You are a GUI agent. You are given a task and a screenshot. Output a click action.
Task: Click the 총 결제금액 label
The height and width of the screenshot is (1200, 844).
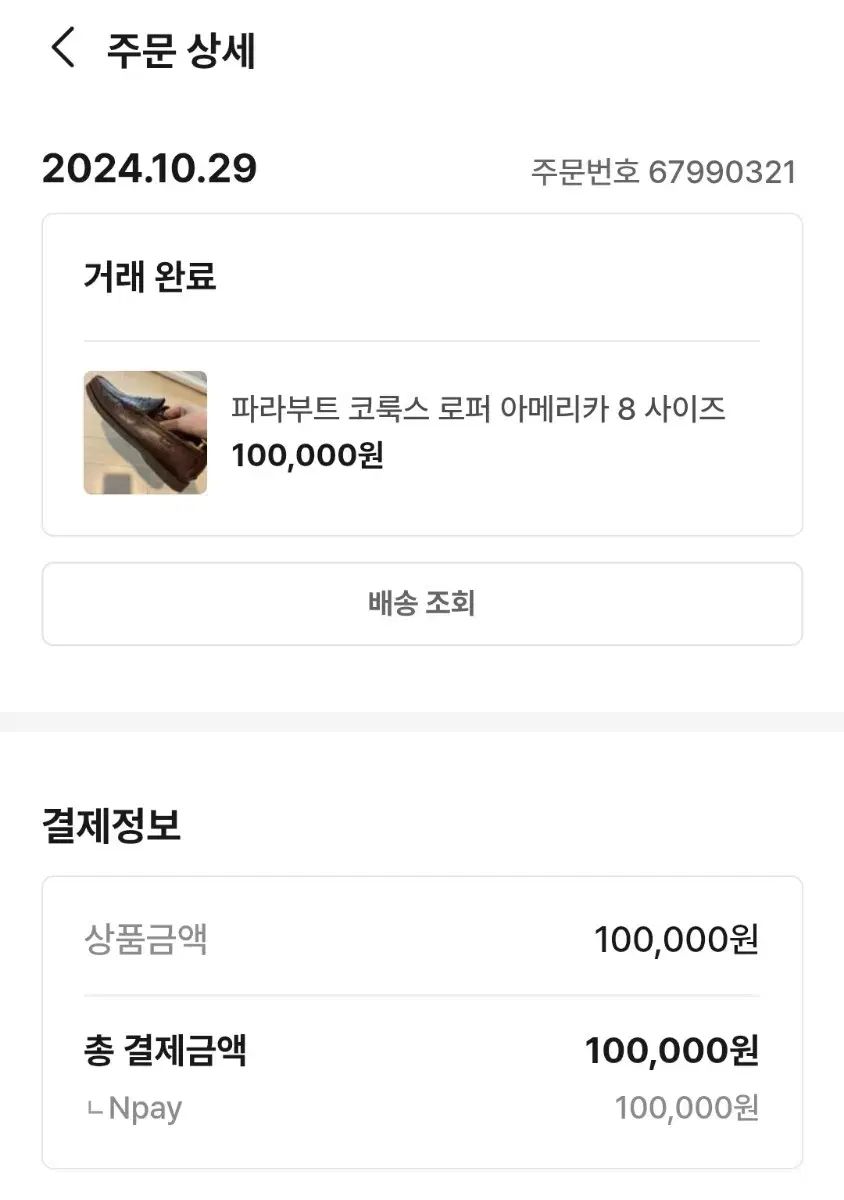[165, 1050]
